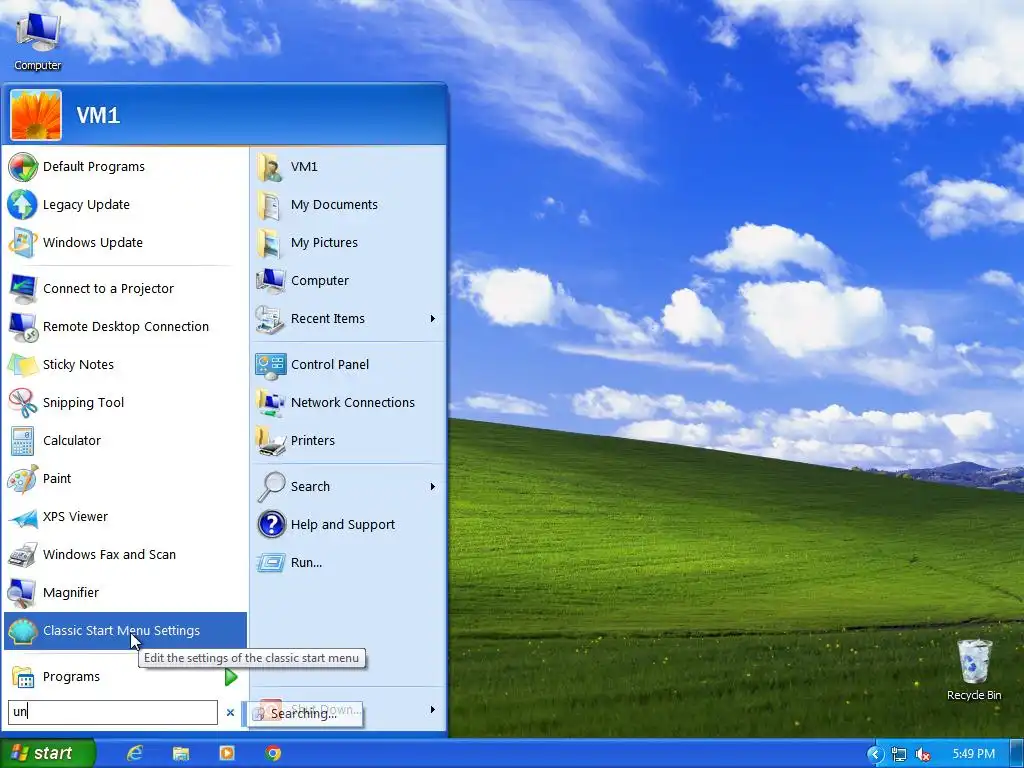The height and width of the screenshot is (768, 1024).
Task: Open XPS Viewer paper plane icon
Action: (23, 517)
